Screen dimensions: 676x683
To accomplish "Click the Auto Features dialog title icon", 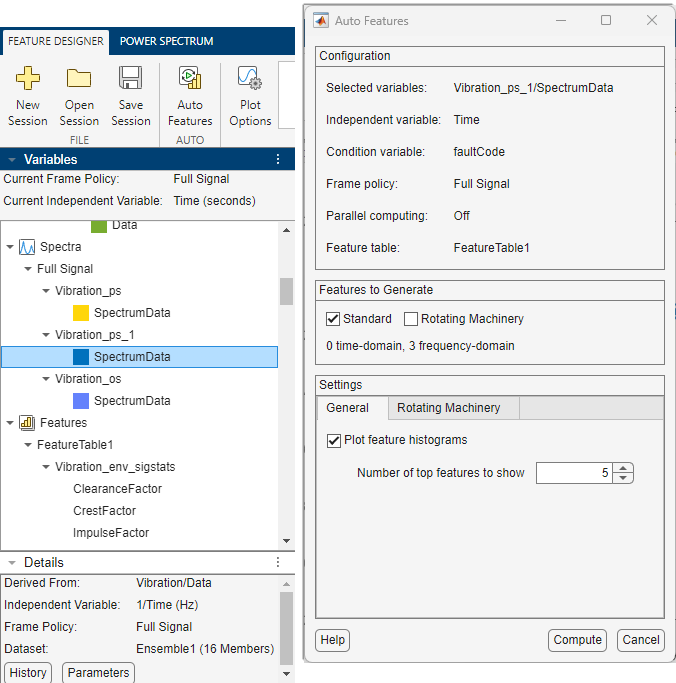I will tap(321, 20).
